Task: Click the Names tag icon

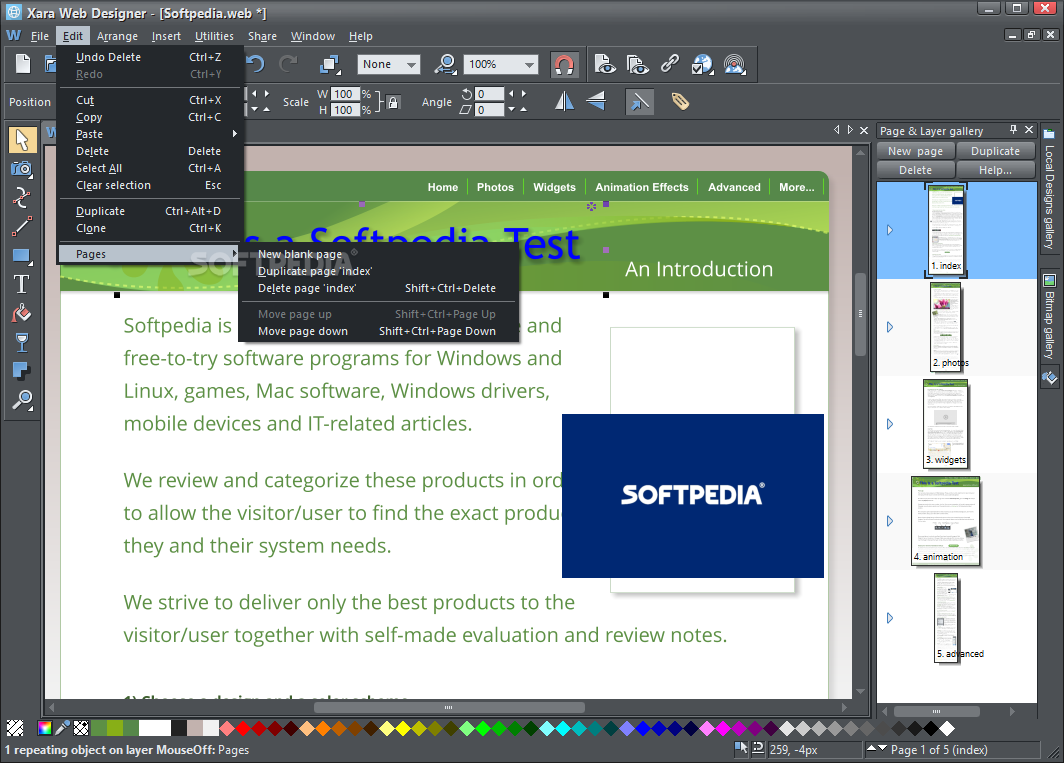Action: 680,102
